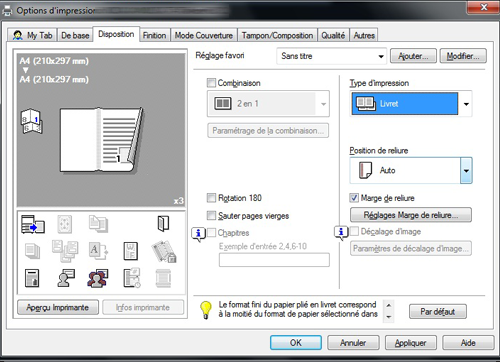Enable the Combinaison checkbox
The image size is (500, 362).
211,83
